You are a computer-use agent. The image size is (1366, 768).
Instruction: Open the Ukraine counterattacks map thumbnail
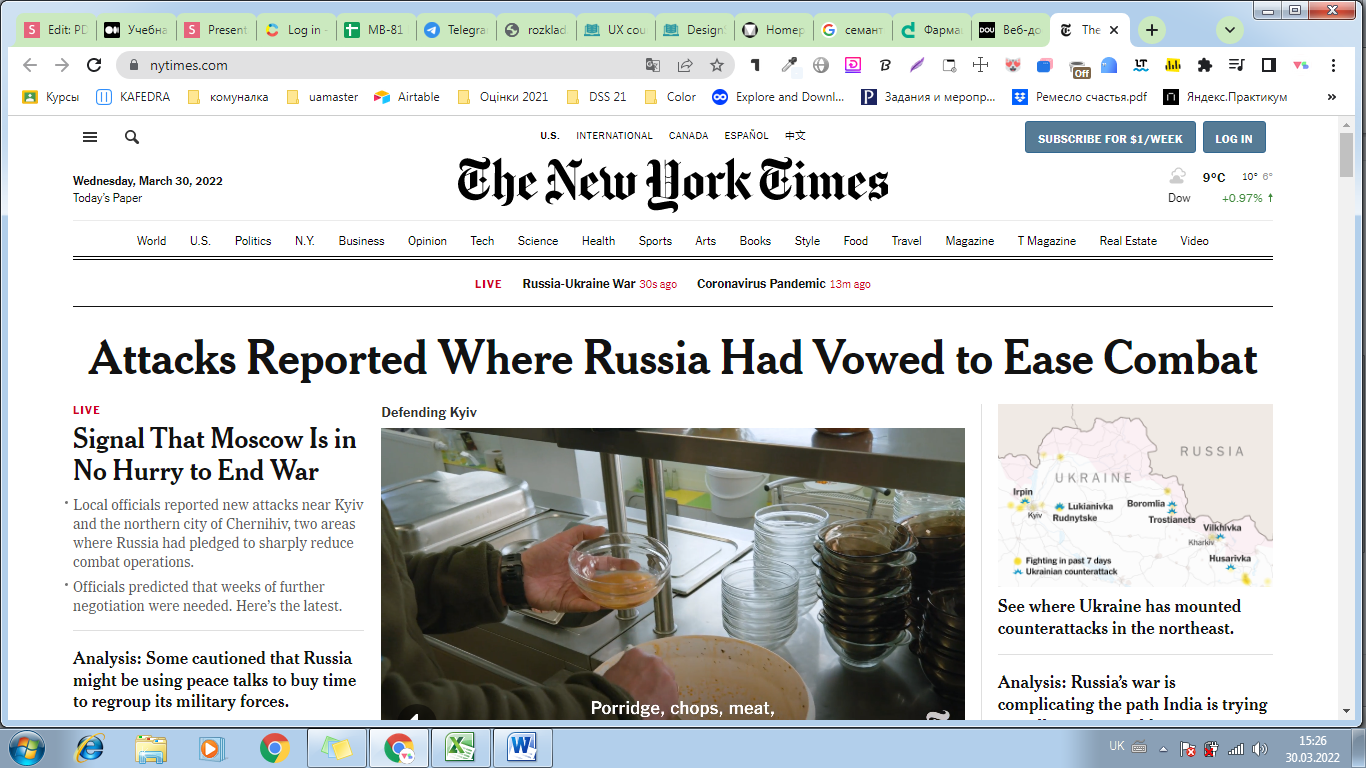tap(1135, 495)
